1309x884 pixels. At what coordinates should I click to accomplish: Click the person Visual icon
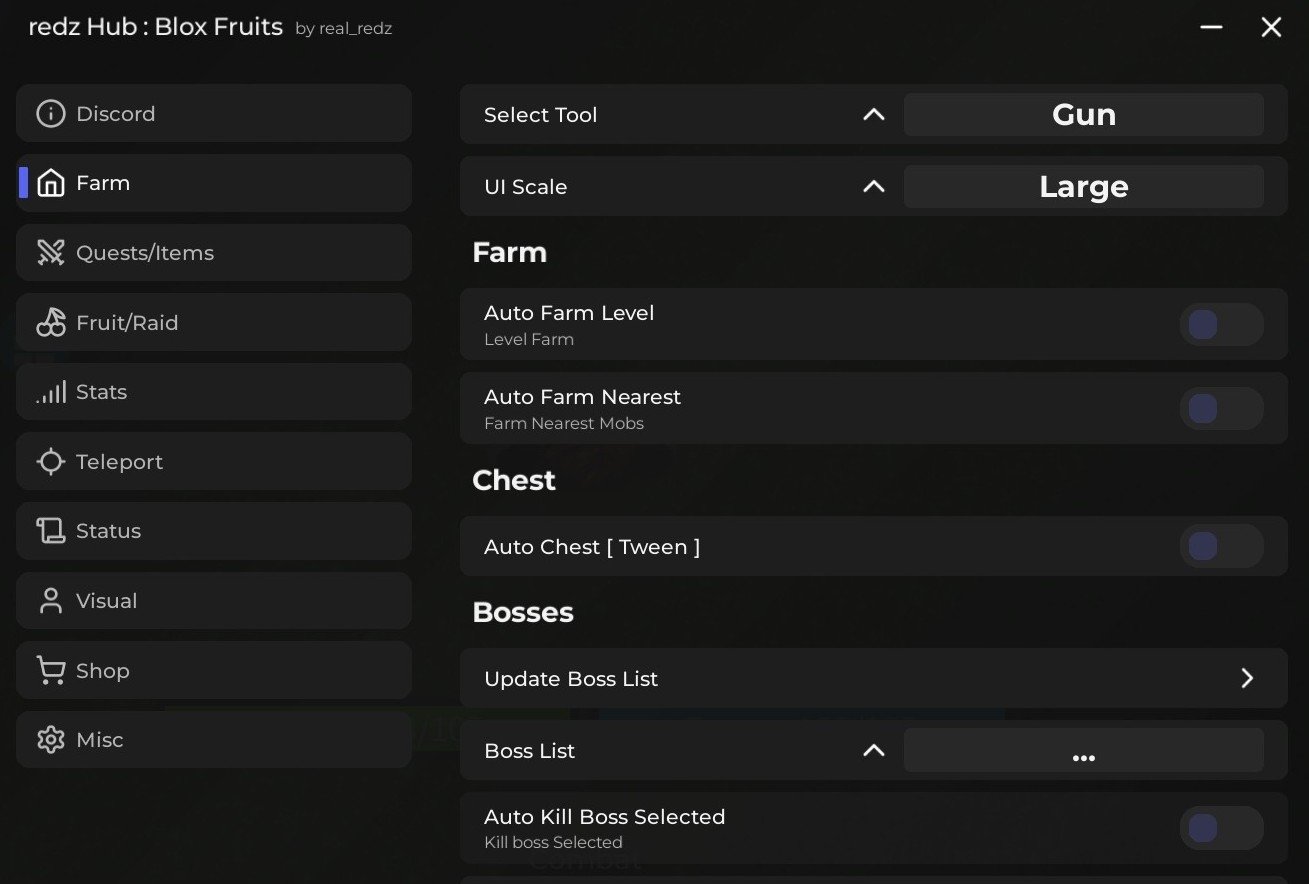[51, 601]
